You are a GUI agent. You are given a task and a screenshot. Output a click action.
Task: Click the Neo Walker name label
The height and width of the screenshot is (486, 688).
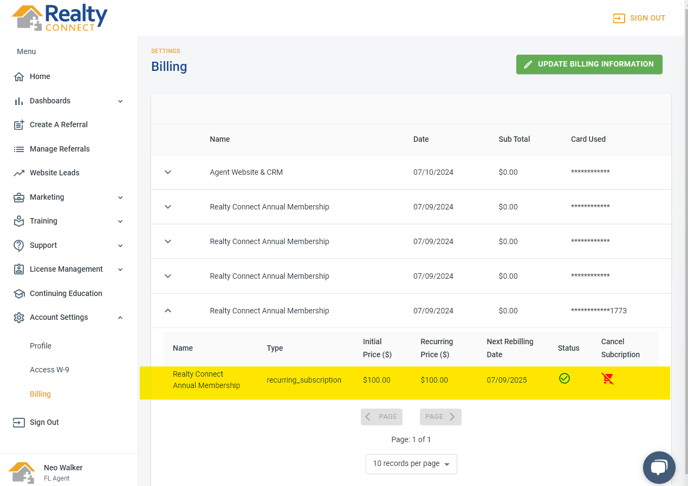coord(63,468)
